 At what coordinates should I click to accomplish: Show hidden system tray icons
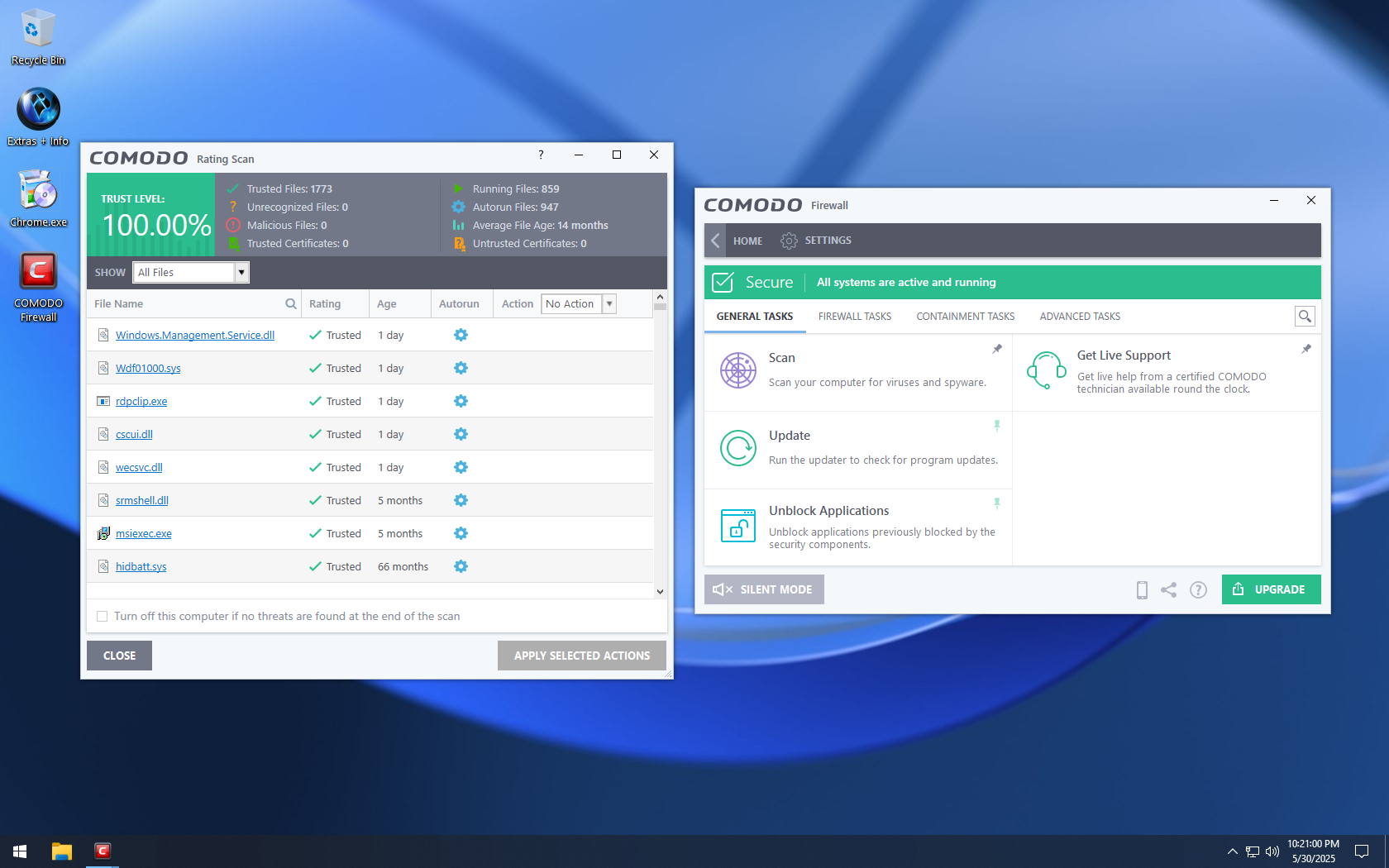(x=1232, y=851)
